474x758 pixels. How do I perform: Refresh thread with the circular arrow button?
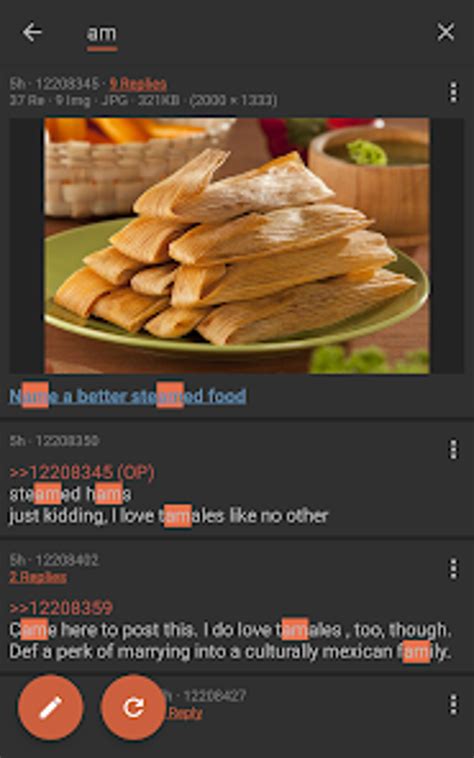pyautogui.click(x=133, y=708)
